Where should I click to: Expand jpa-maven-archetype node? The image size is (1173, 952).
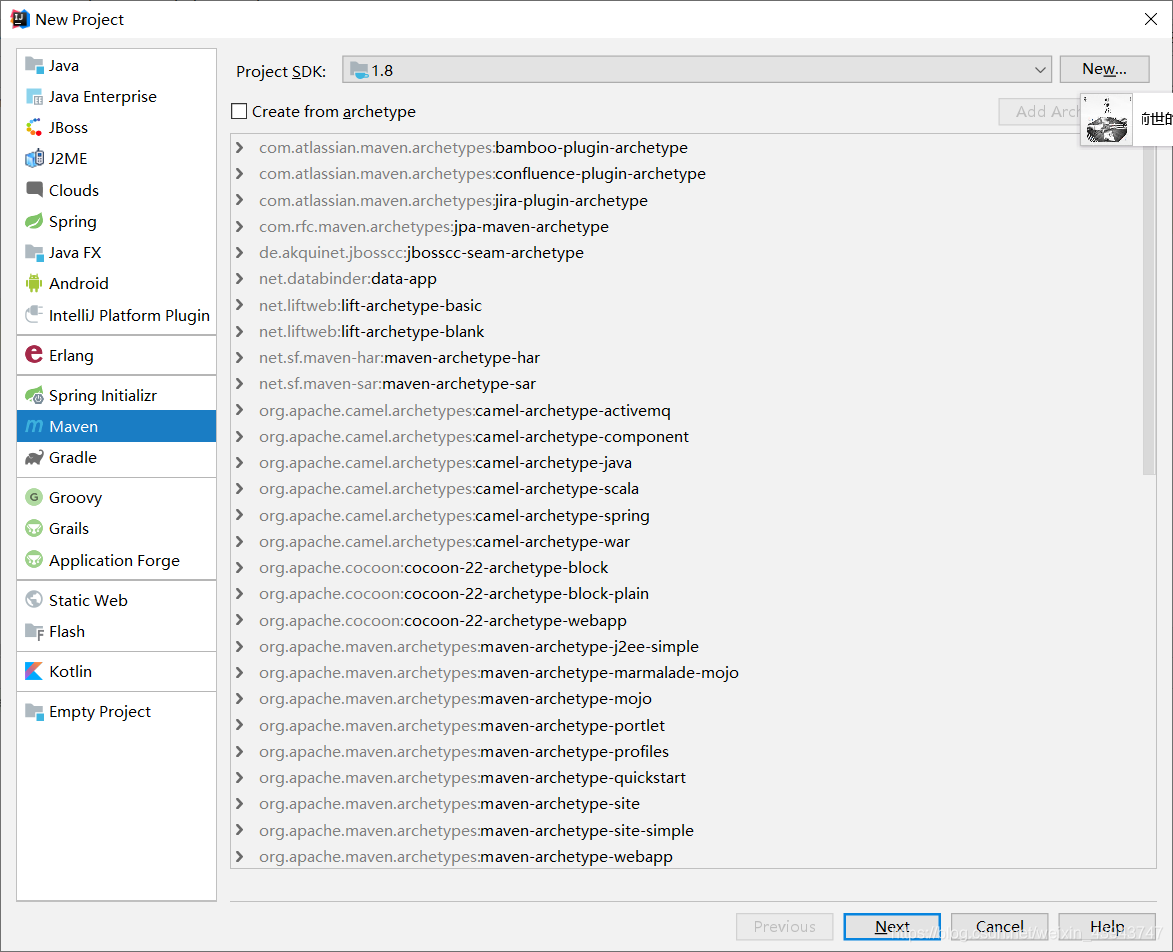(x=239, y=226)
